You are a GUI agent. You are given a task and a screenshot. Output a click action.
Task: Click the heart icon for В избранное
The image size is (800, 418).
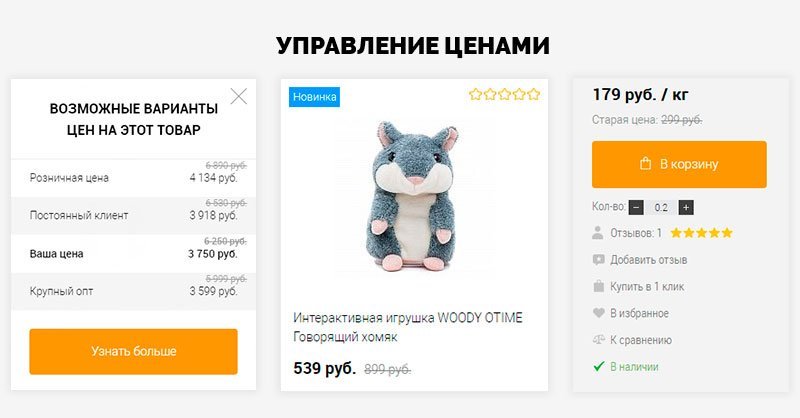[598, 313]
